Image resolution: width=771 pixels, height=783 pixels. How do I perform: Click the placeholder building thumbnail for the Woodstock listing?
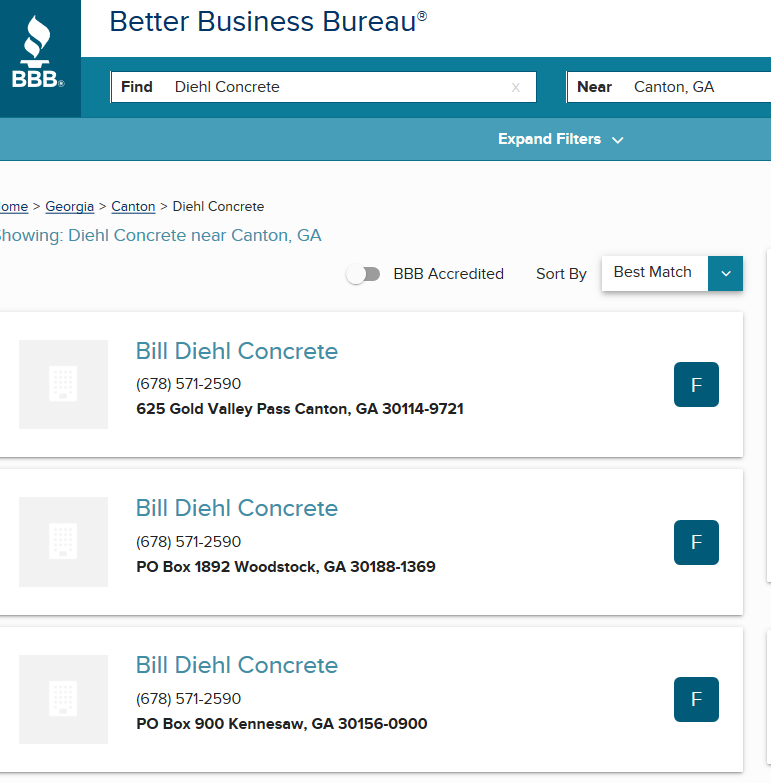click(63, 542)
